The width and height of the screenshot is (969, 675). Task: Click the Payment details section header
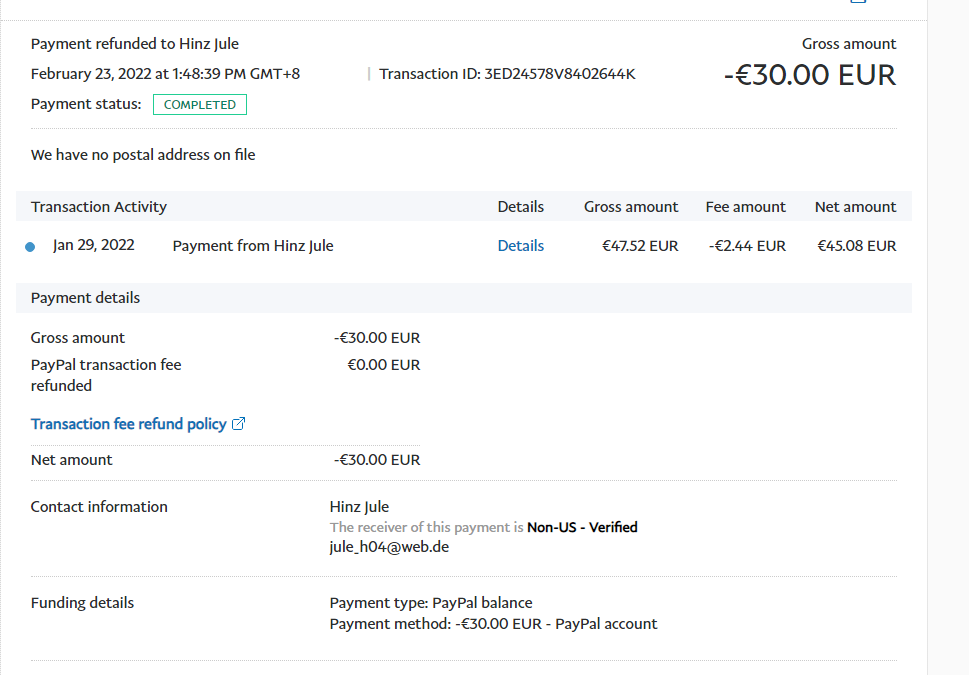(86, 298)
